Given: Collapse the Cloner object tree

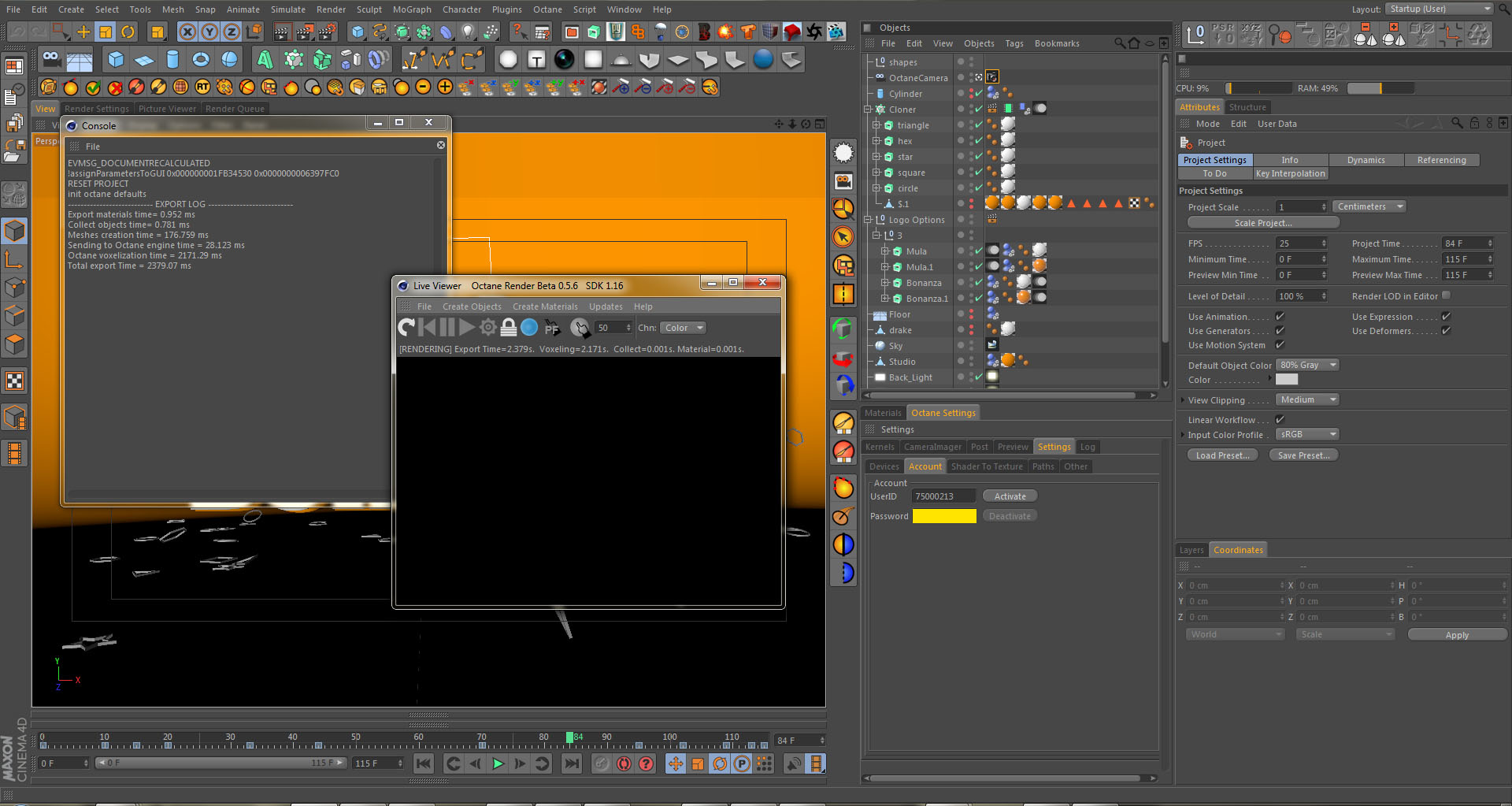Looking at the screenshot, I should point(868,110).
